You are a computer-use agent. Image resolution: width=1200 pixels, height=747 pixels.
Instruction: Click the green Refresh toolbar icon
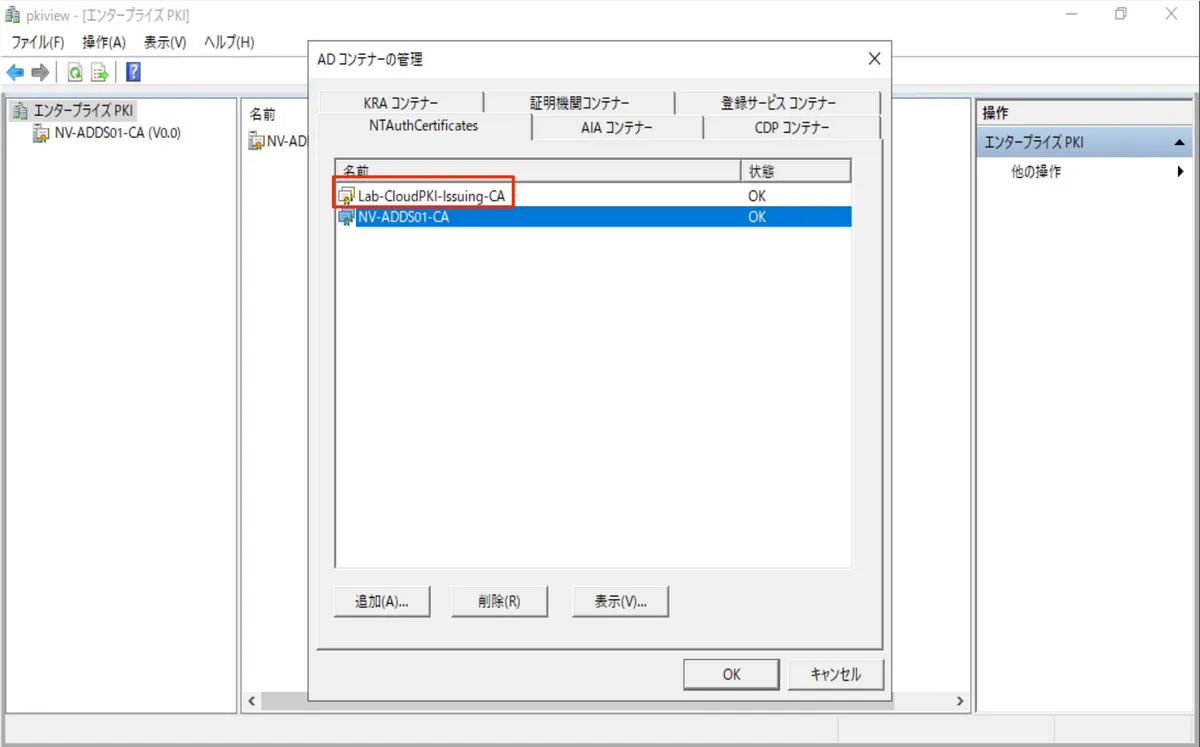tap(75, 72)
